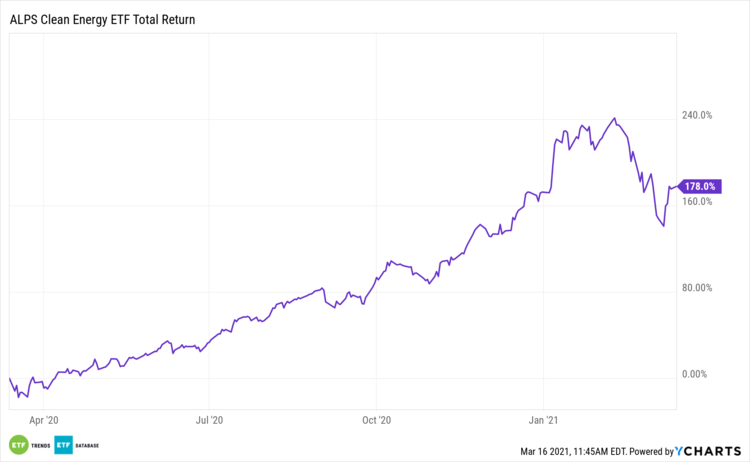Click the 160.0% y-axis label

696,201
